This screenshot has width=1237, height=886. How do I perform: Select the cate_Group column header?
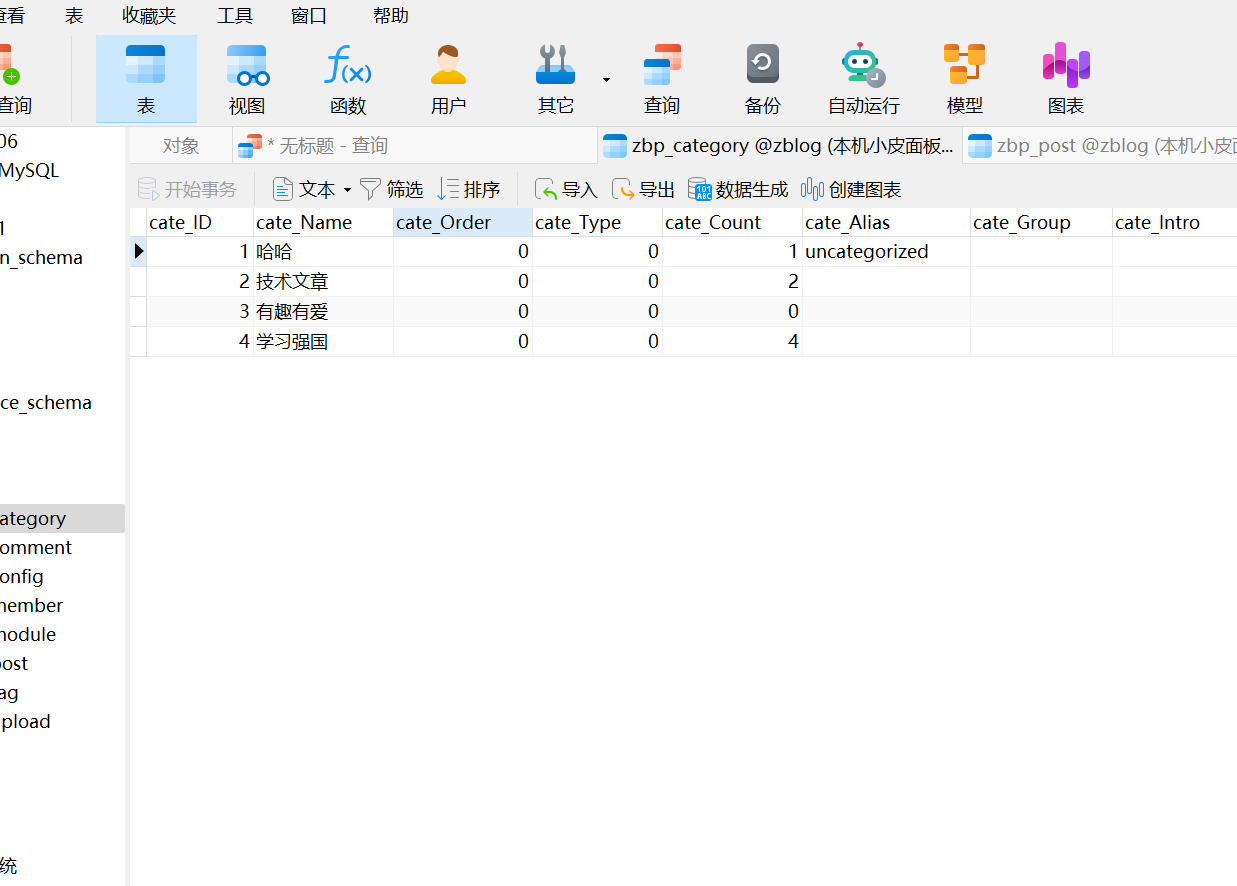coord(1041,222)
